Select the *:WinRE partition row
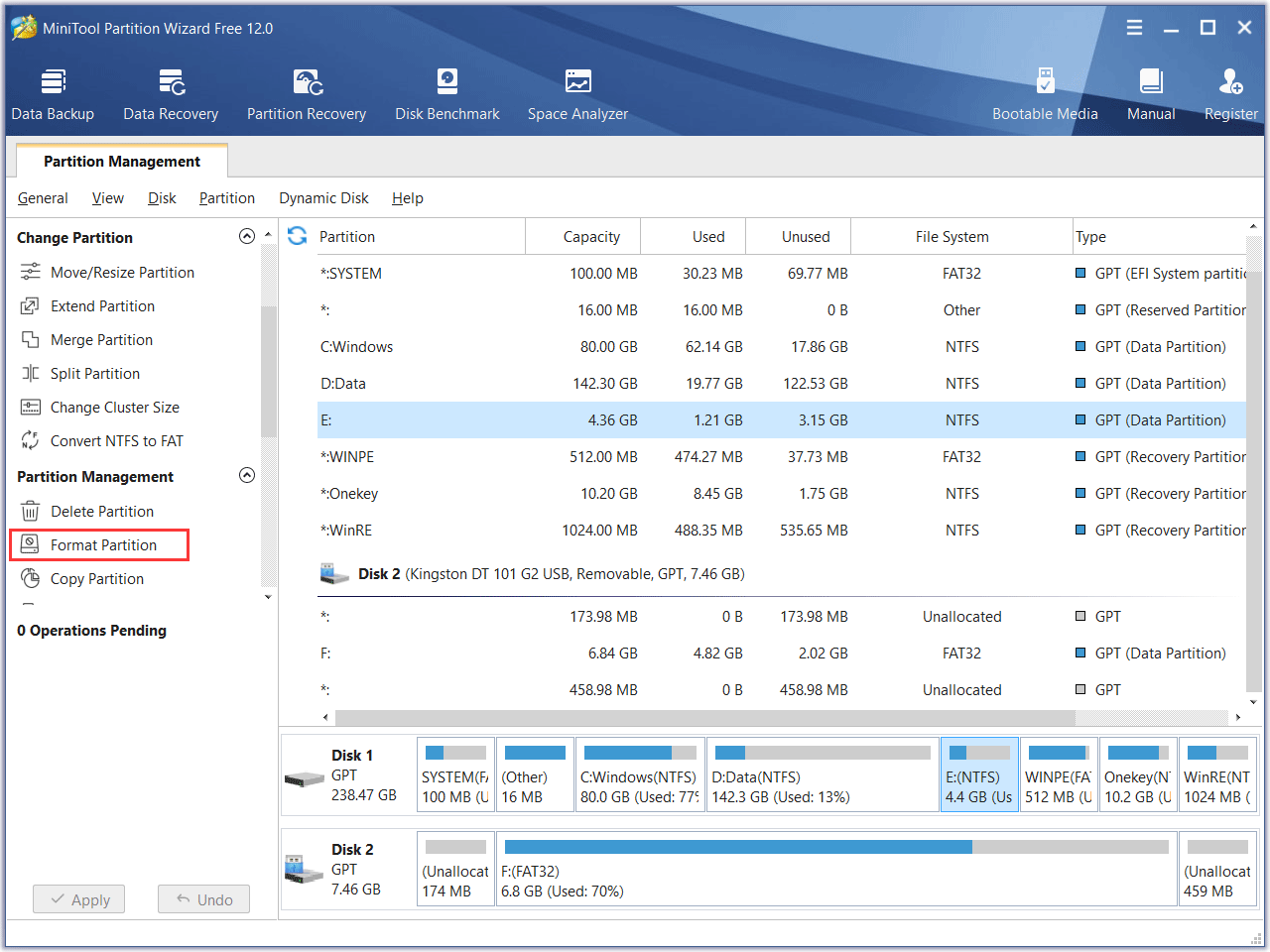 point(781,530)
